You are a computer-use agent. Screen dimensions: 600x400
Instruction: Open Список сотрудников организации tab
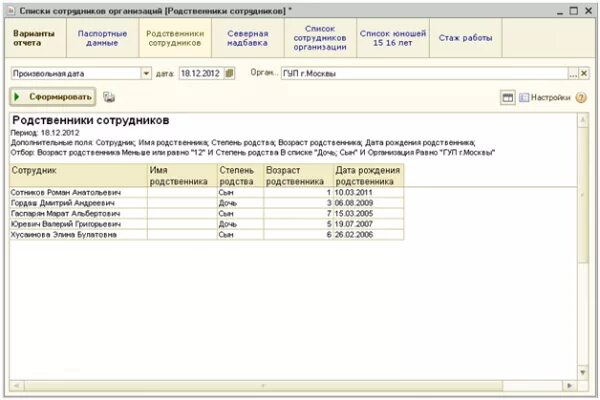(320, 38)
